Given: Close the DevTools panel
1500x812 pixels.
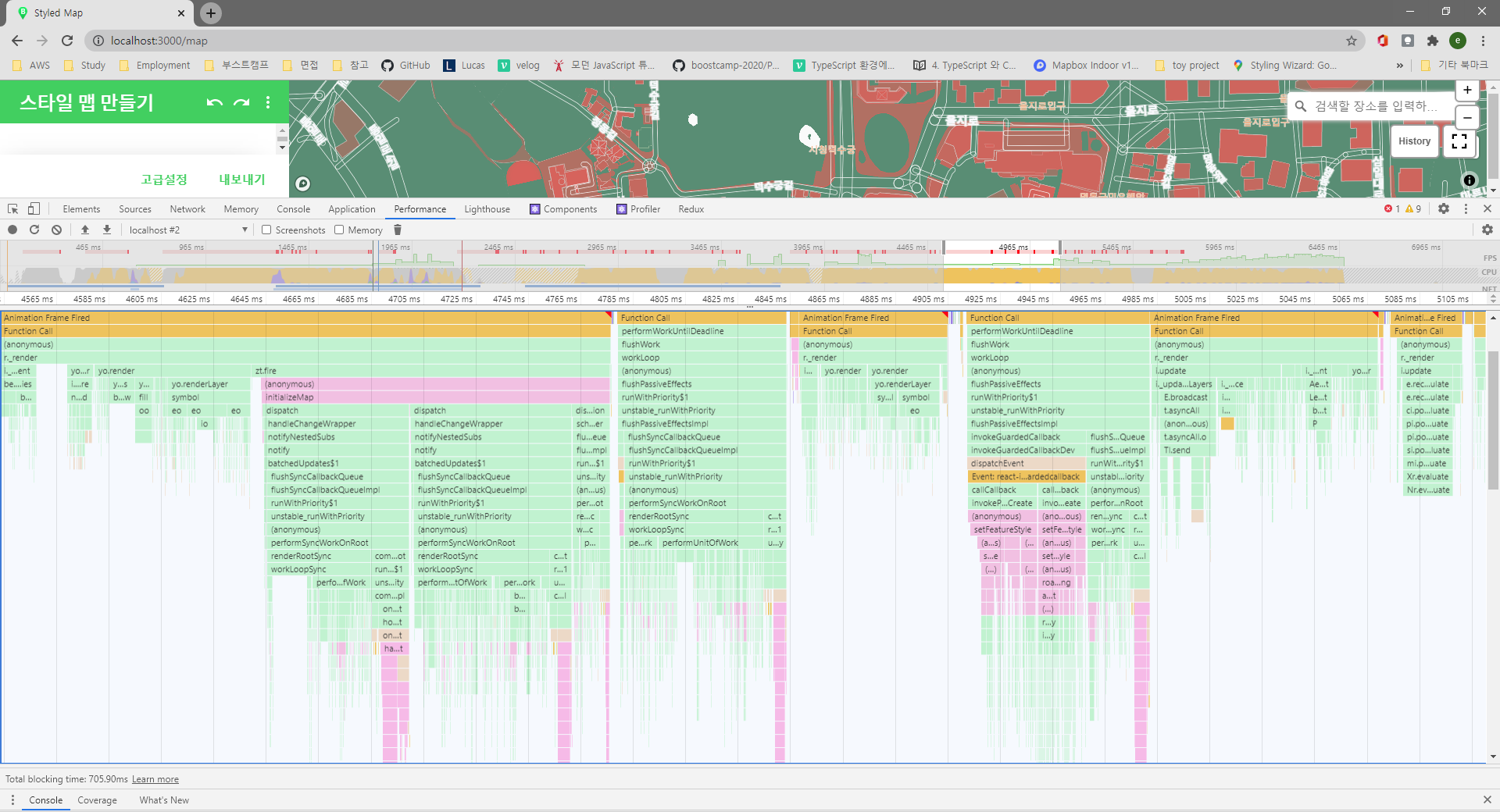Looking at the screenshot, I should tap(1487, 208).
